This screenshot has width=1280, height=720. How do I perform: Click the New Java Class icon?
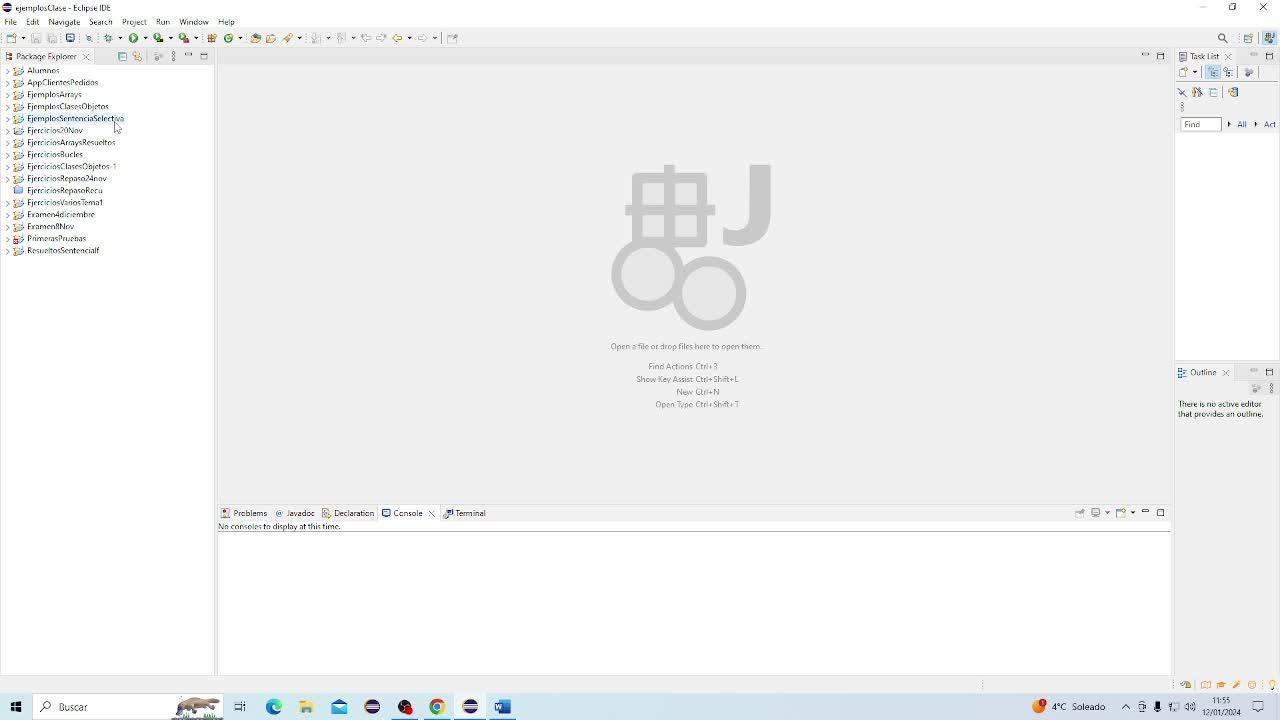click(228, 38)
